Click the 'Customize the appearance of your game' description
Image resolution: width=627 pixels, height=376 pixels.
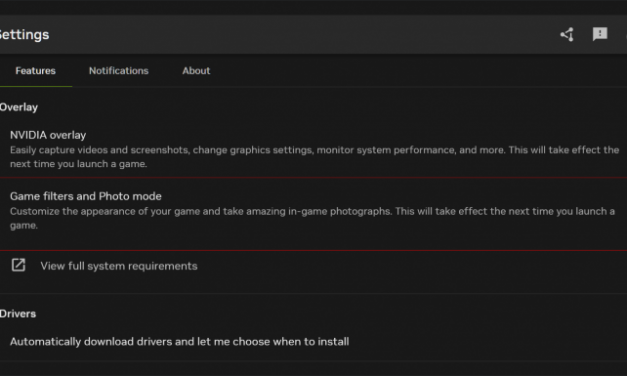pos(312,218)
